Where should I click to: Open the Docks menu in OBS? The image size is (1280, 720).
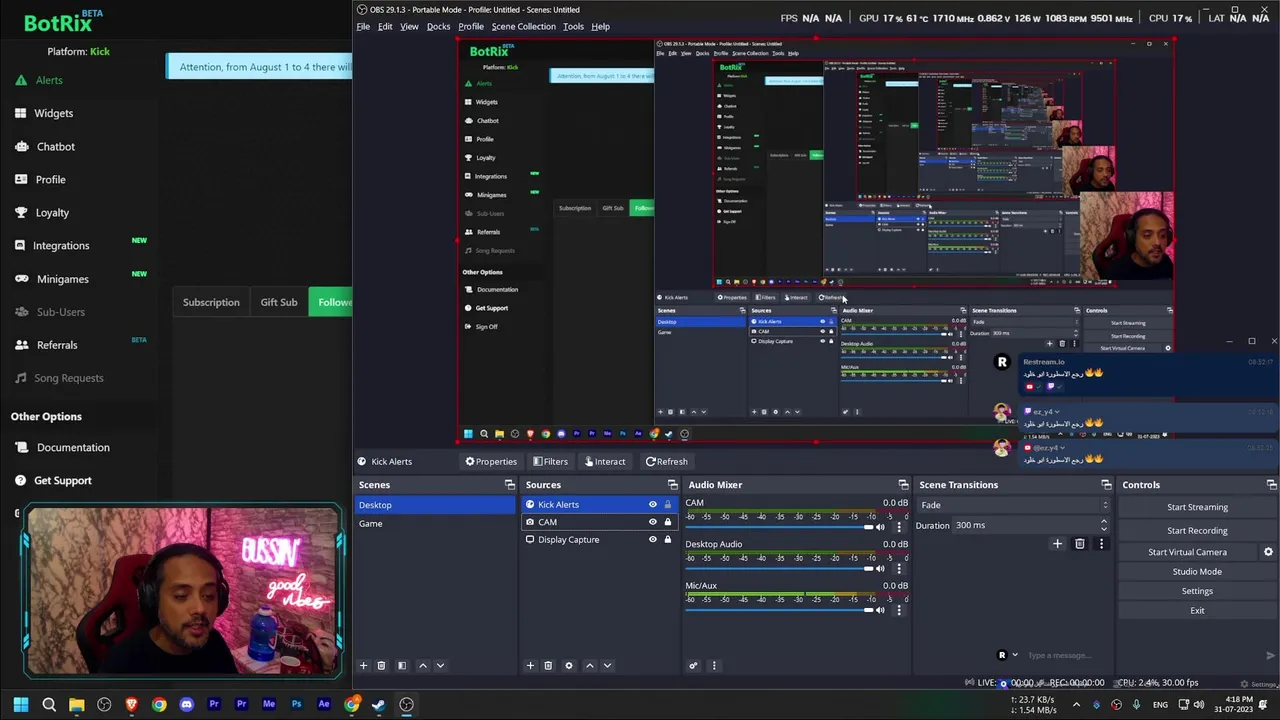tap(439, 26)
